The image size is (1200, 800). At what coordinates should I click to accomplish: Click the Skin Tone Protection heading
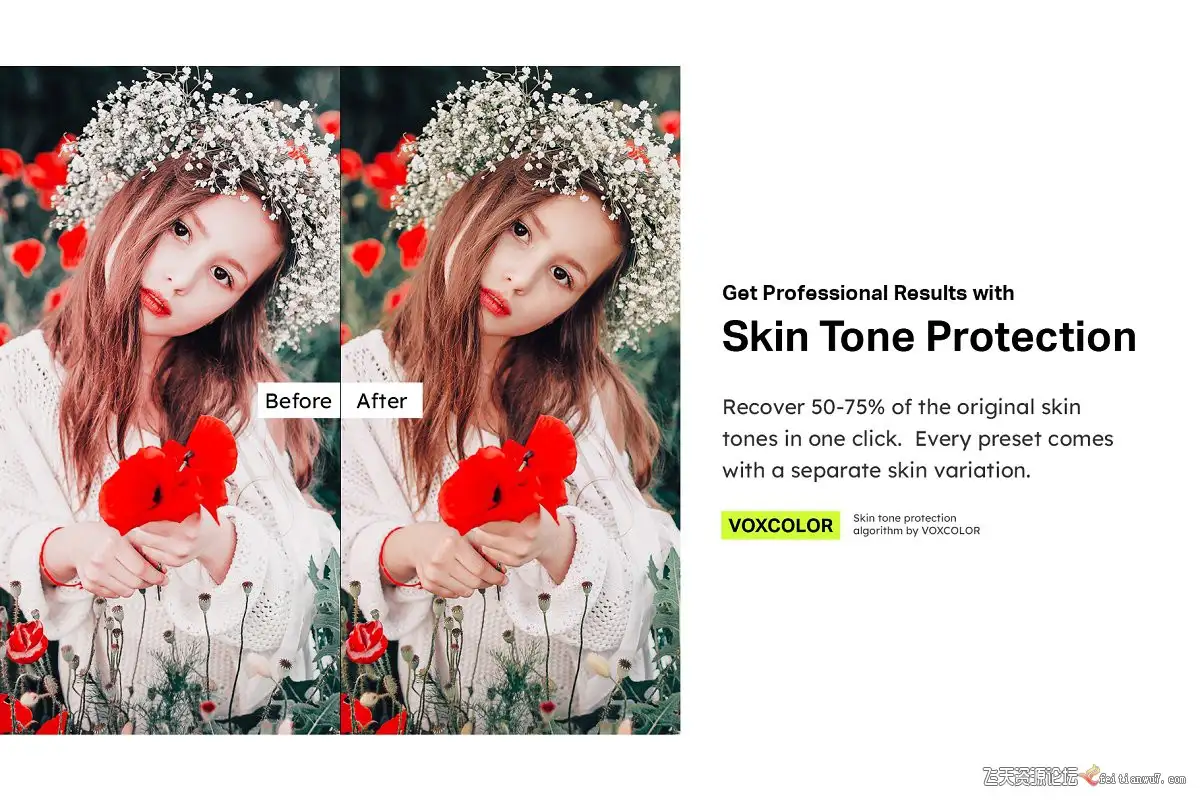pyautogui.click(x=929, y=337)
